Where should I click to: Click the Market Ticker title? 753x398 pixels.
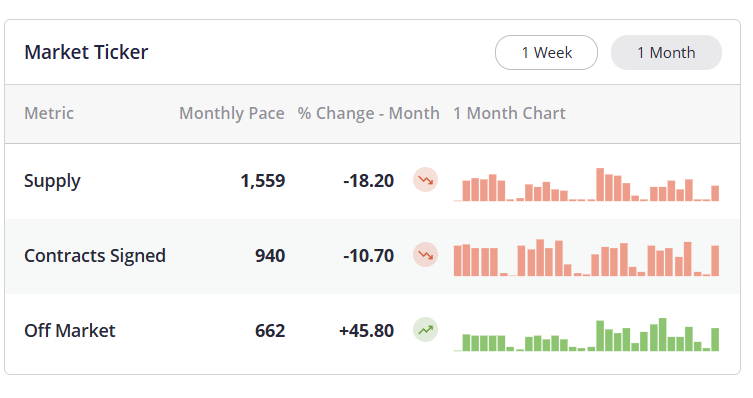click(86, 52)
